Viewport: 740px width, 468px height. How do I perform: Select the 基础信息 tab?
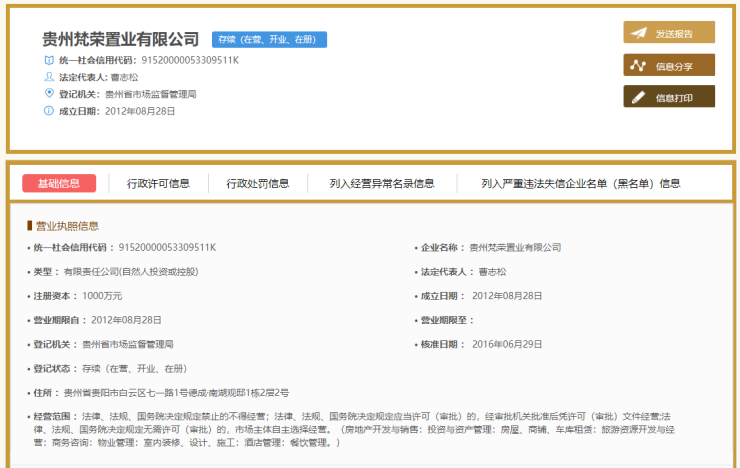pos(59,184)
